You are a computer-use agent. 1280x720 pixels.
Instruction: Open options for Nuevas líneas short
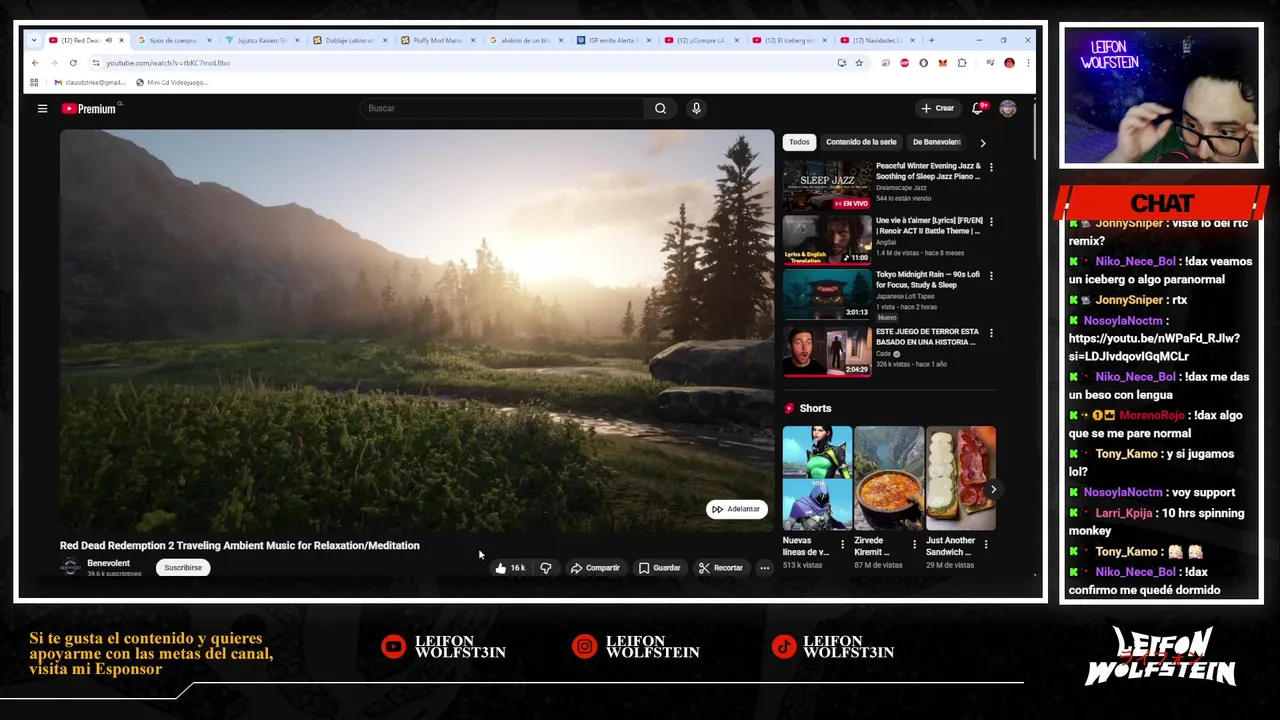pos(842,545)
